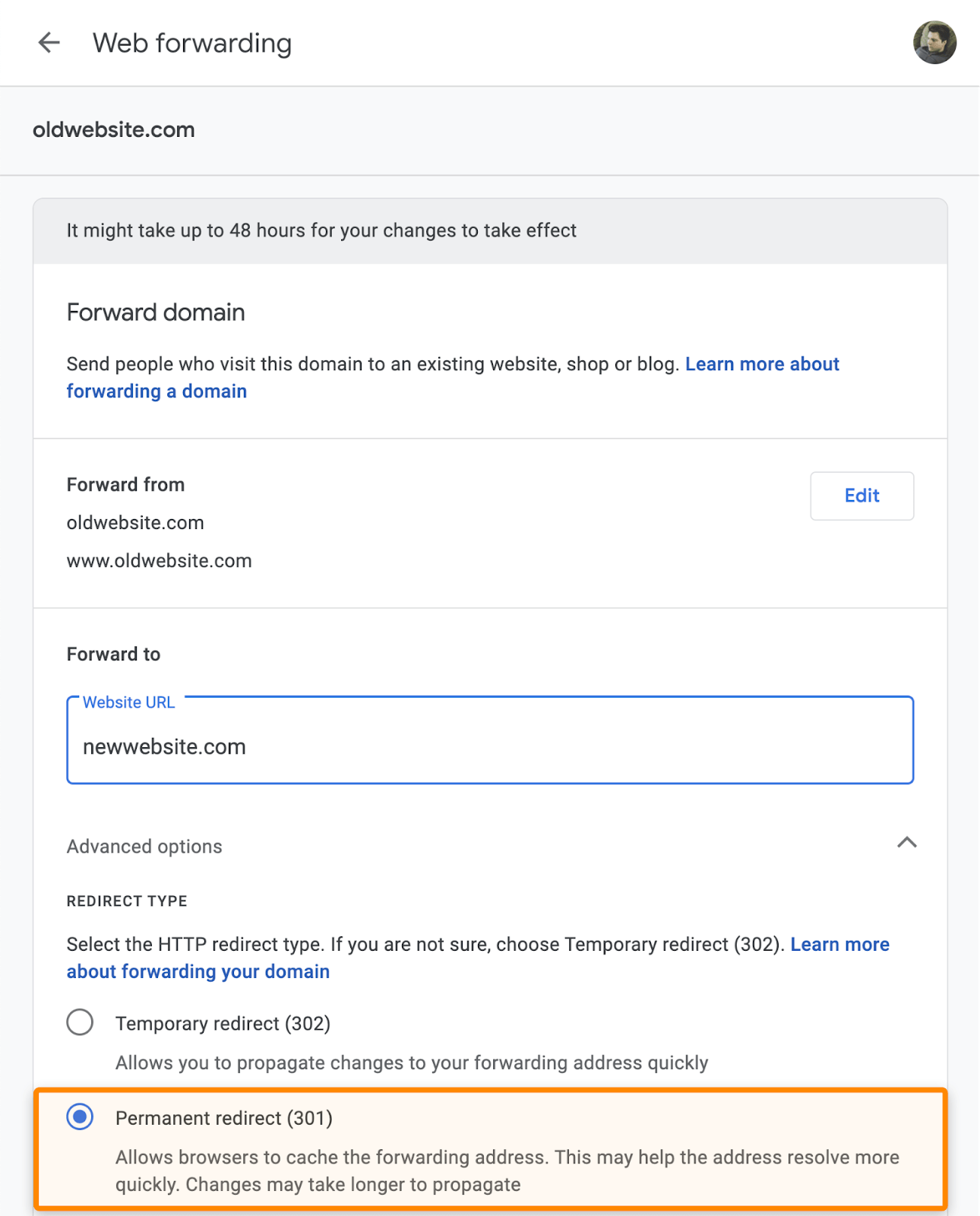Click the Forward to section heading

(x=112, y=654)
